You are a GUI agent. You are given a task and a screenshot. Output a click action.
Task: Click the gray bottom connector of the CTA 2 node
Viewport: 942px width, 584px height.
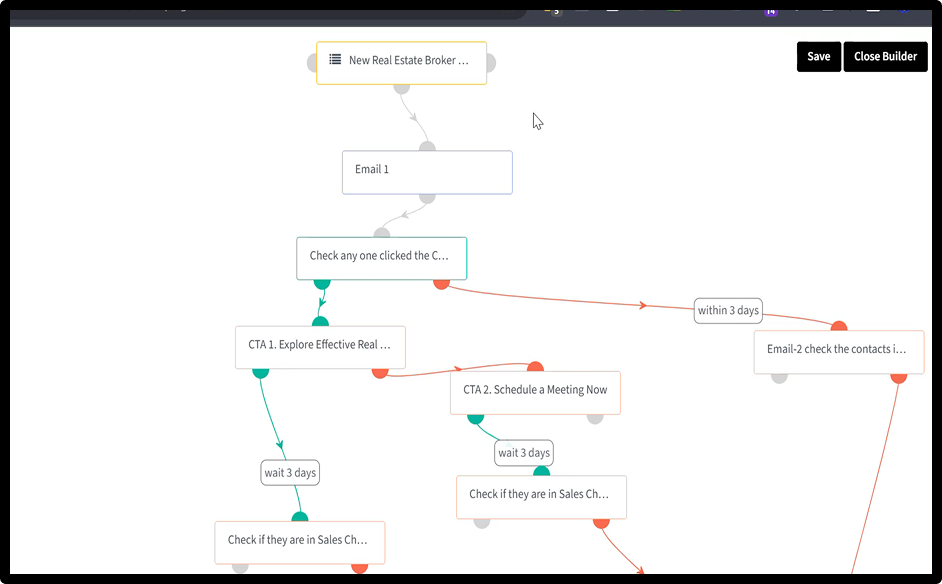(x=595, y=419)
